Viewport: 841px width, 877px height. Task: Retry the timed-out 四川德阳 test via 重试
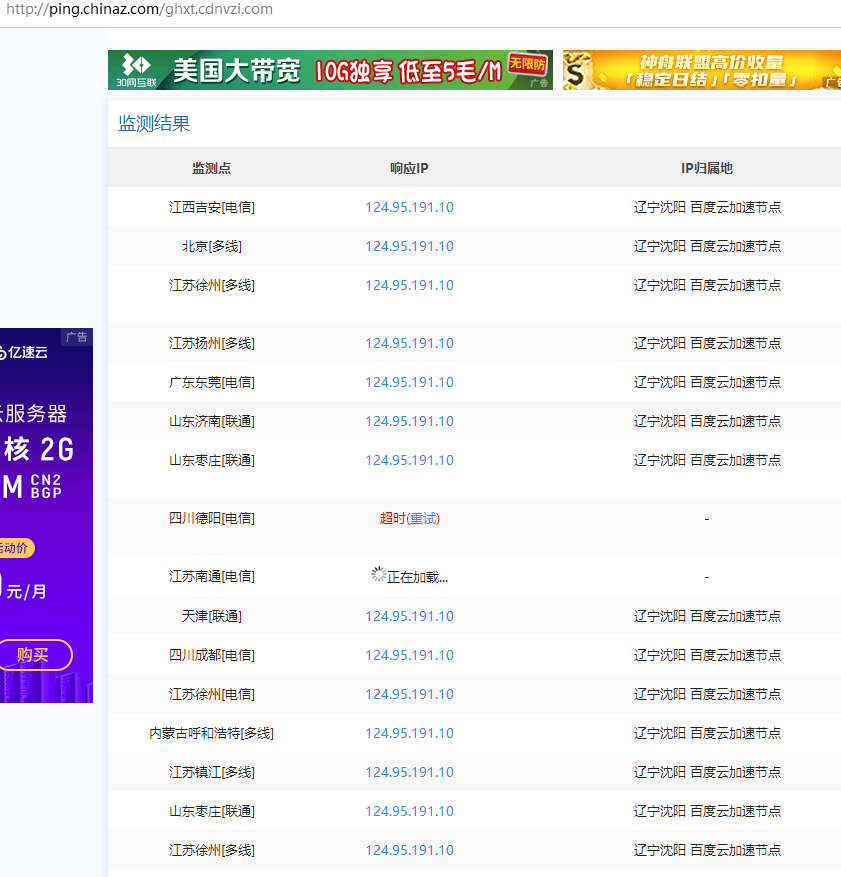pyautogui.click(x=424, y=518)
